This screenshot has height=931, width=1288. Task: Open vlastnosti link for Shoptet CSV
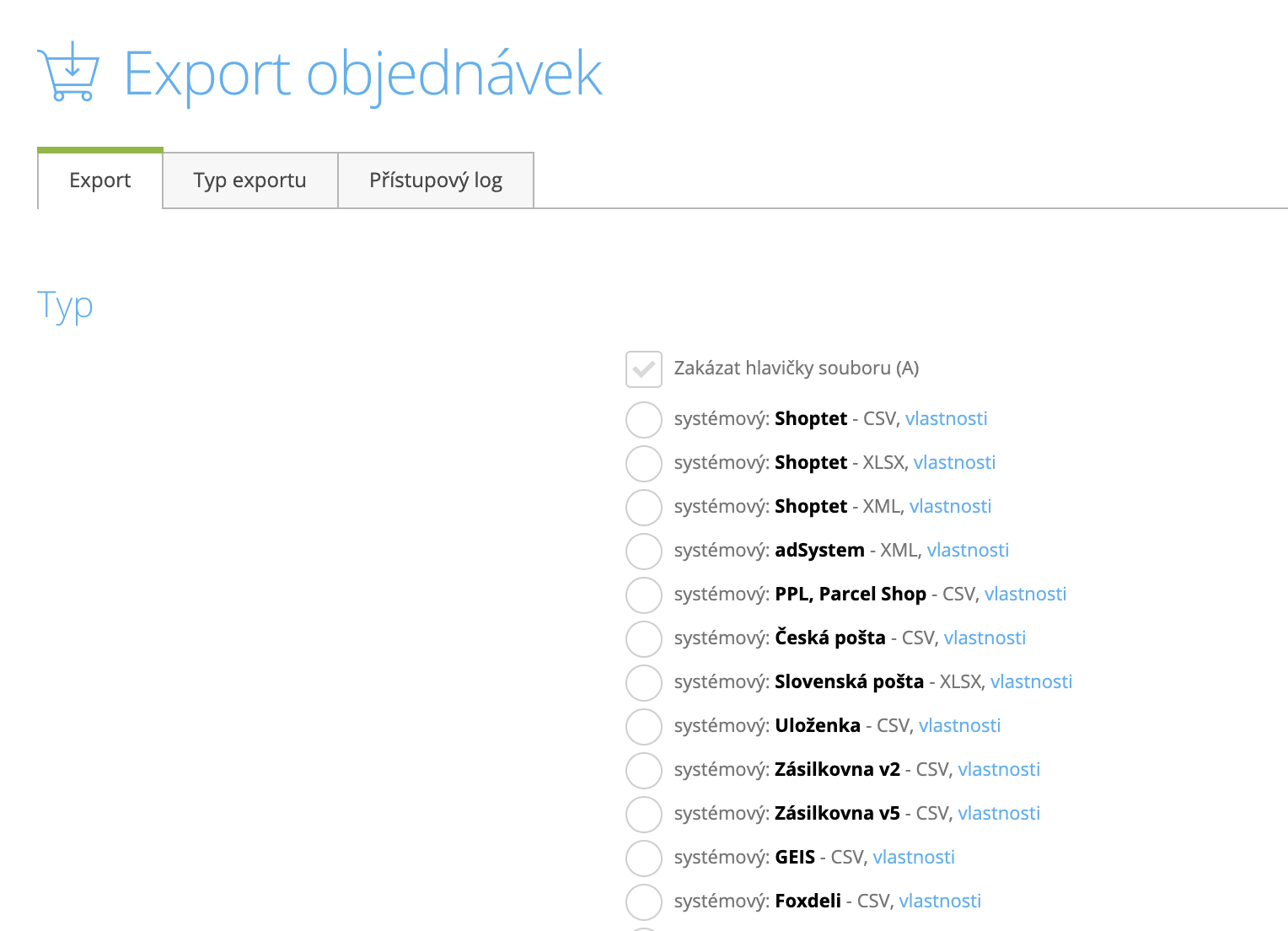coord(946,419)
